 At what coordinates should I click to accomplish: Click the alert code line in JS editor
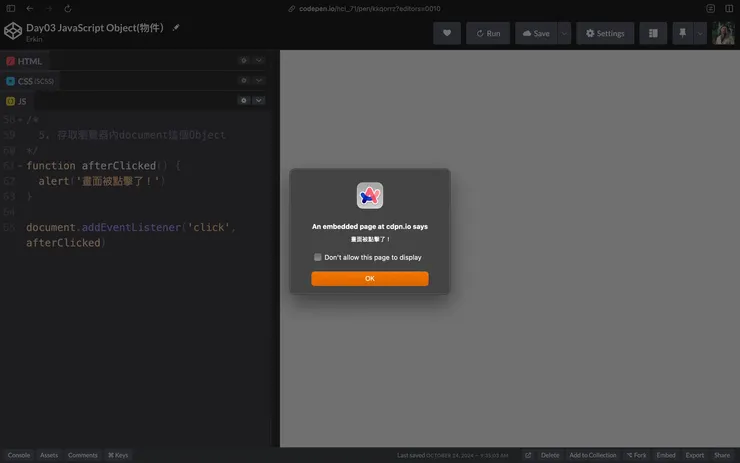(102, 181)
